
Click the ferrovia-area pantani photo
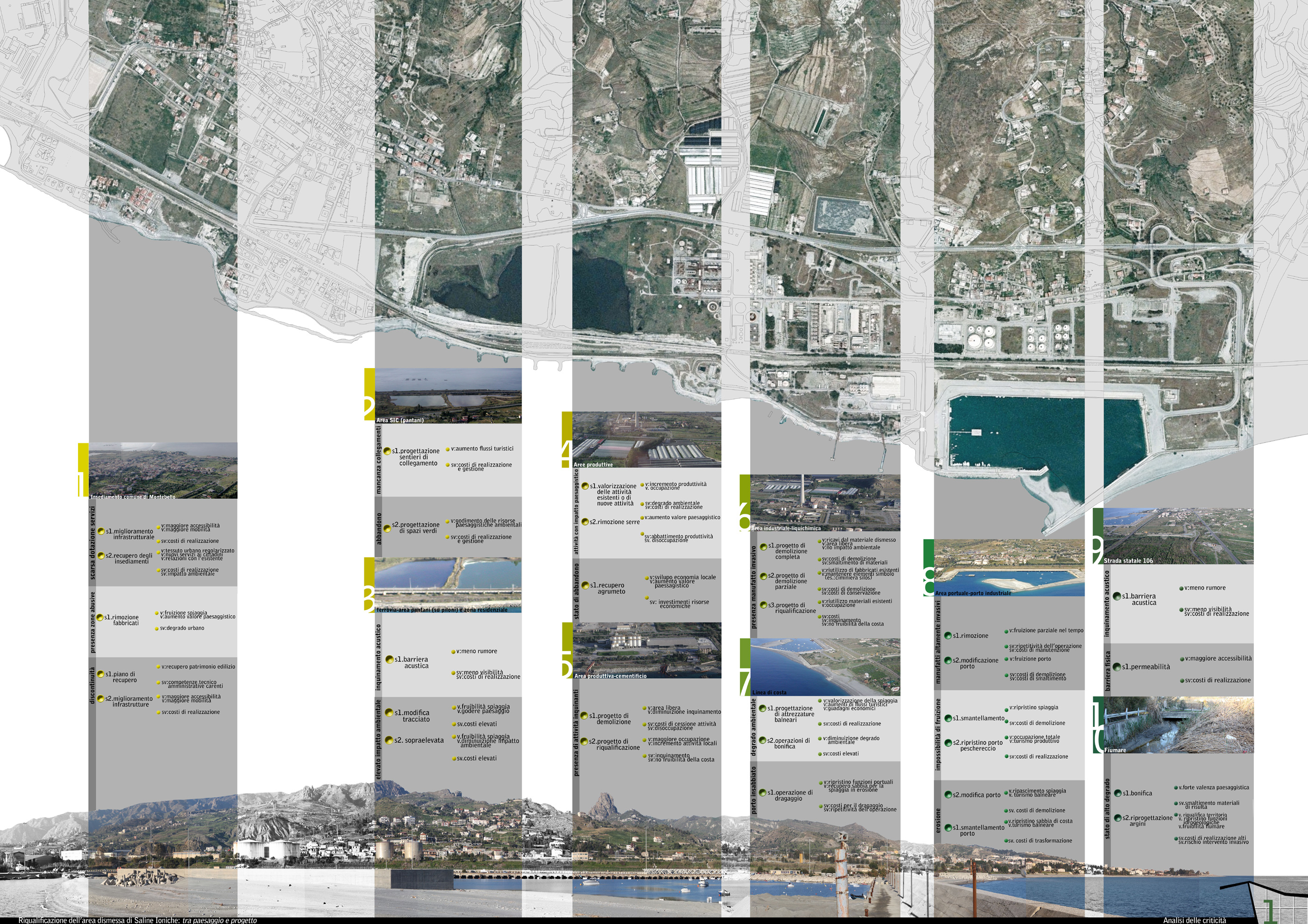coord(448,585)
